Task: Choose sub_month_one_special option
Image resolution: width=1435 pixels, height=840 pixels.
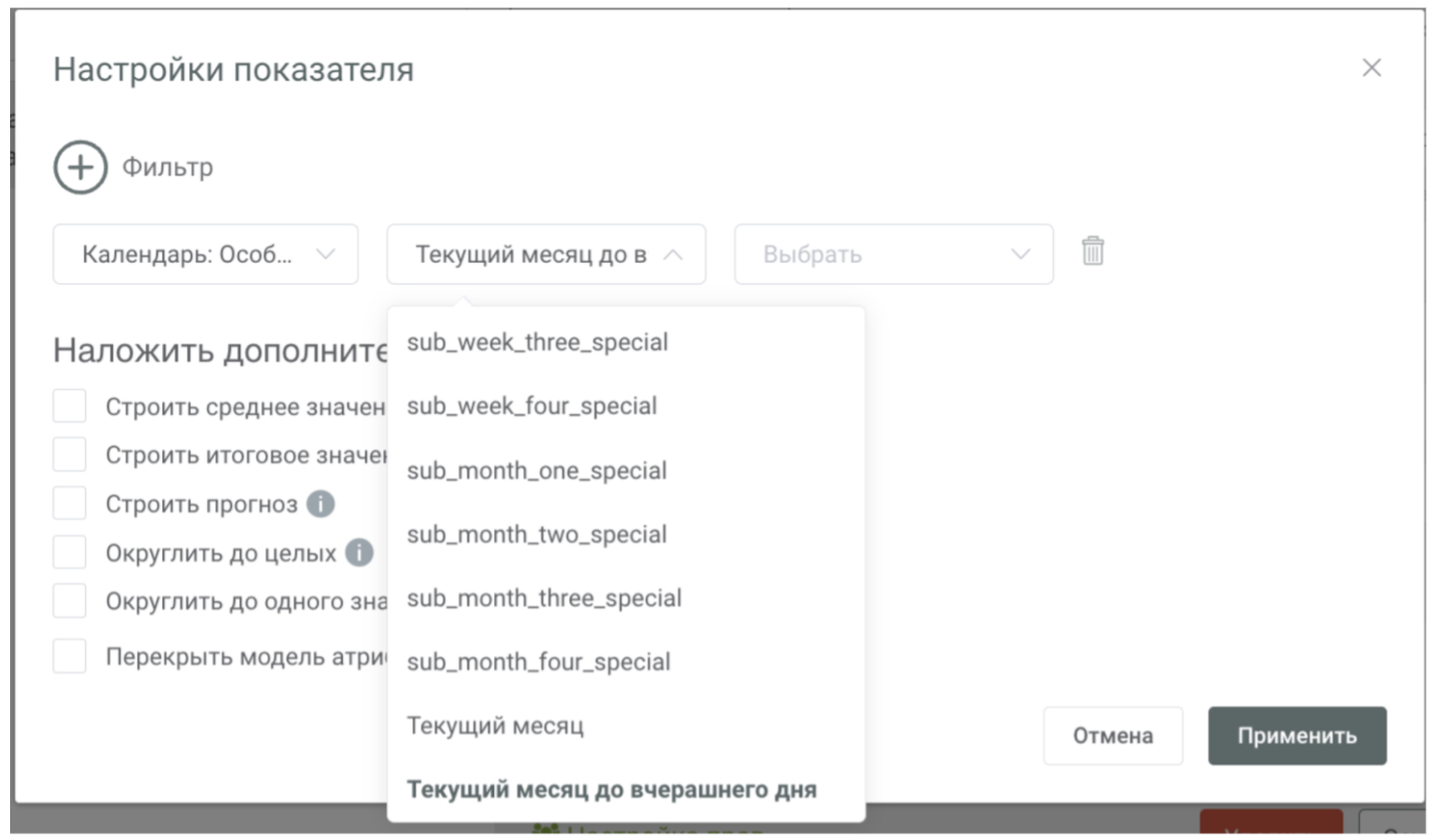Action: tap(536, 471)
